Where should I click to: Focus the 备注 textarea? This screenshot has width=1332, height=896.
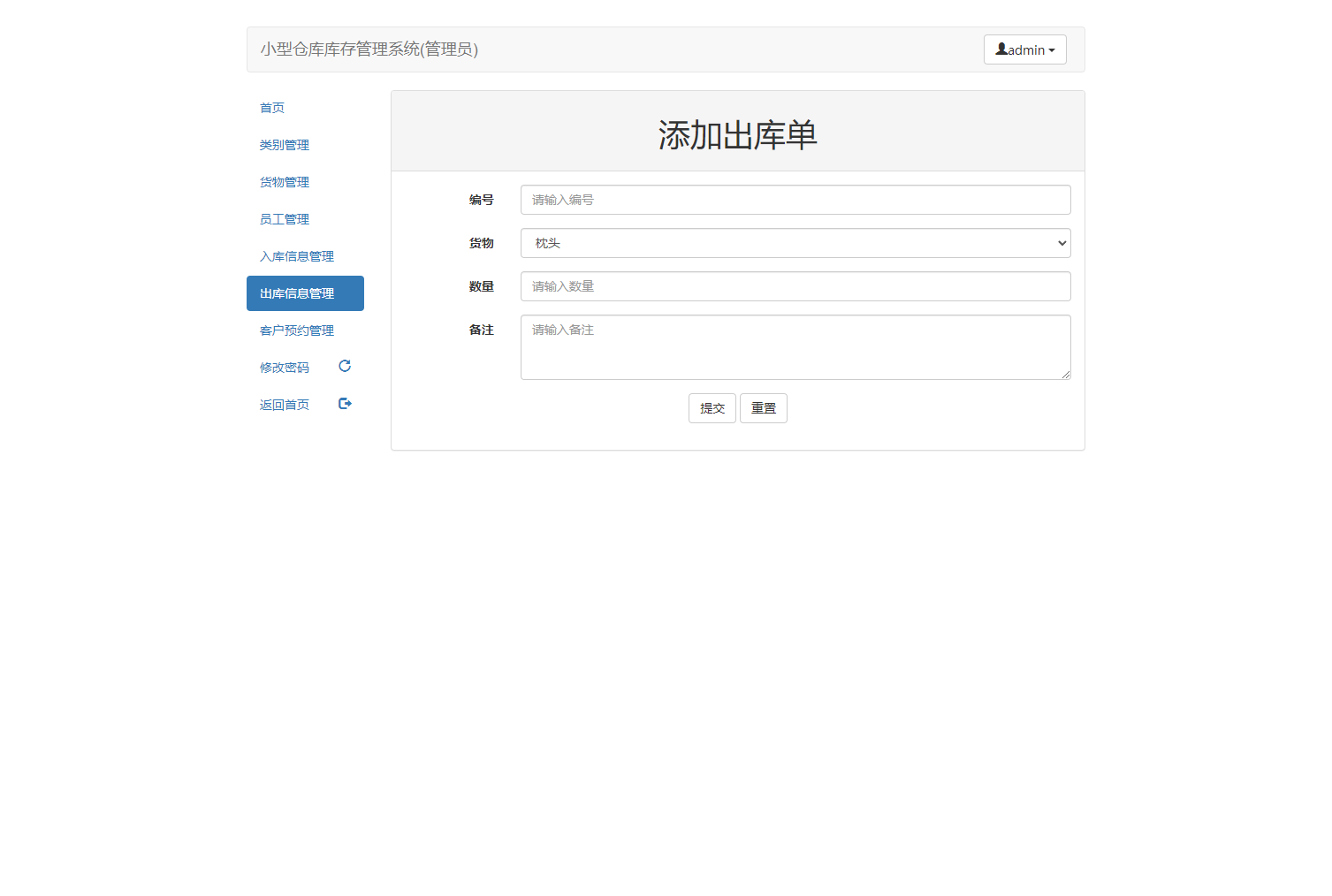click(795, 347)
